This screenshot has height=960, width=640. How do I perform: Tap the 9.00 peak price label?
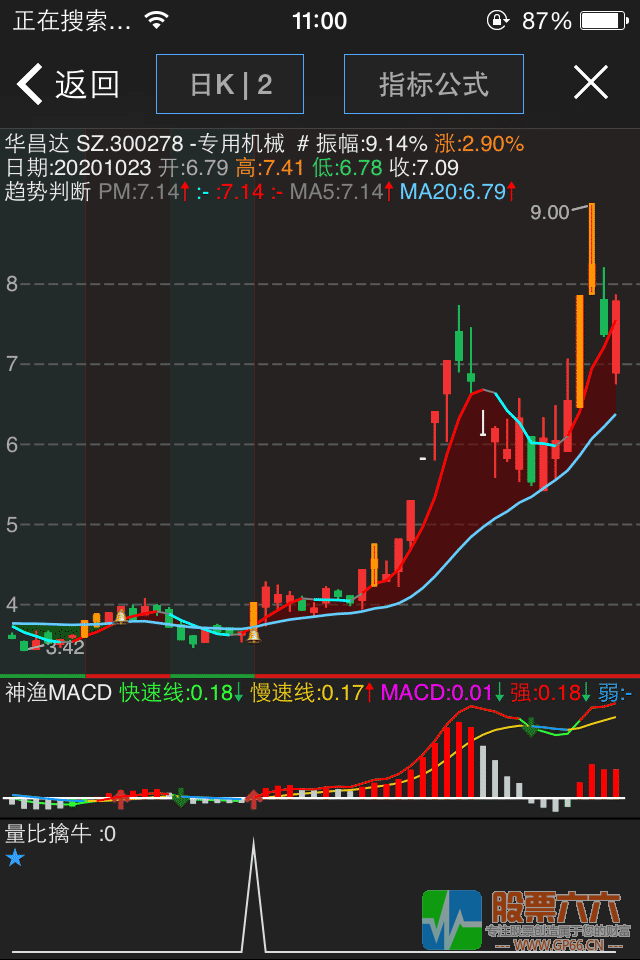(x=549, y=212)
